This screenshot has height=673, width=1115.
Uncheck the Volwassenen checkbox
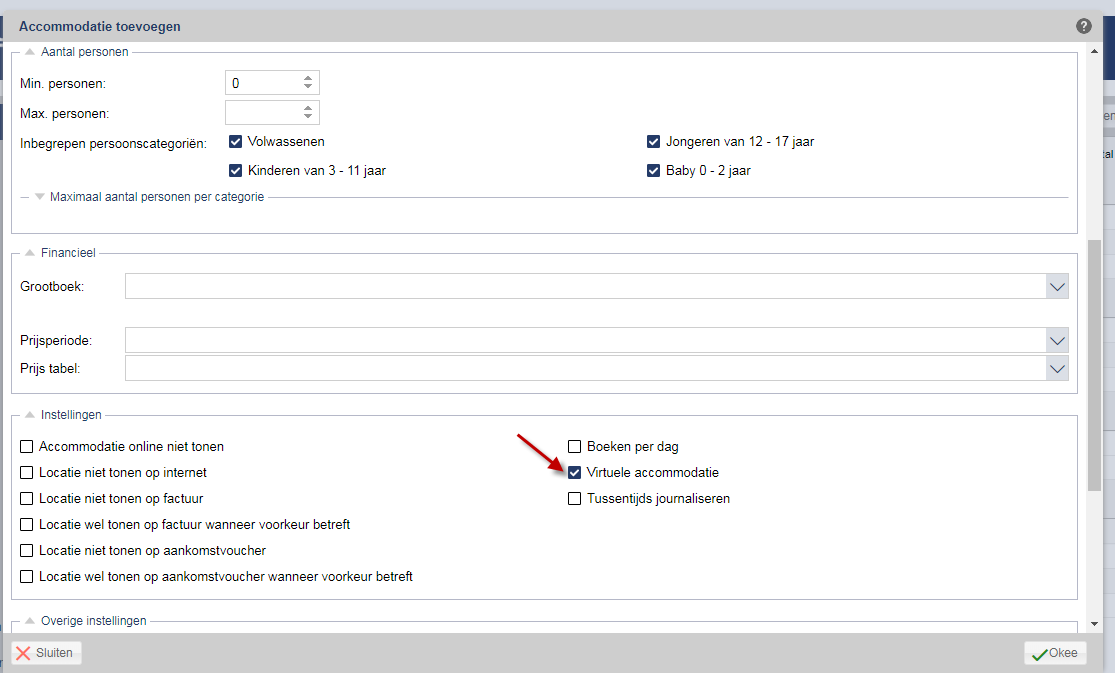tap(235, 142)
